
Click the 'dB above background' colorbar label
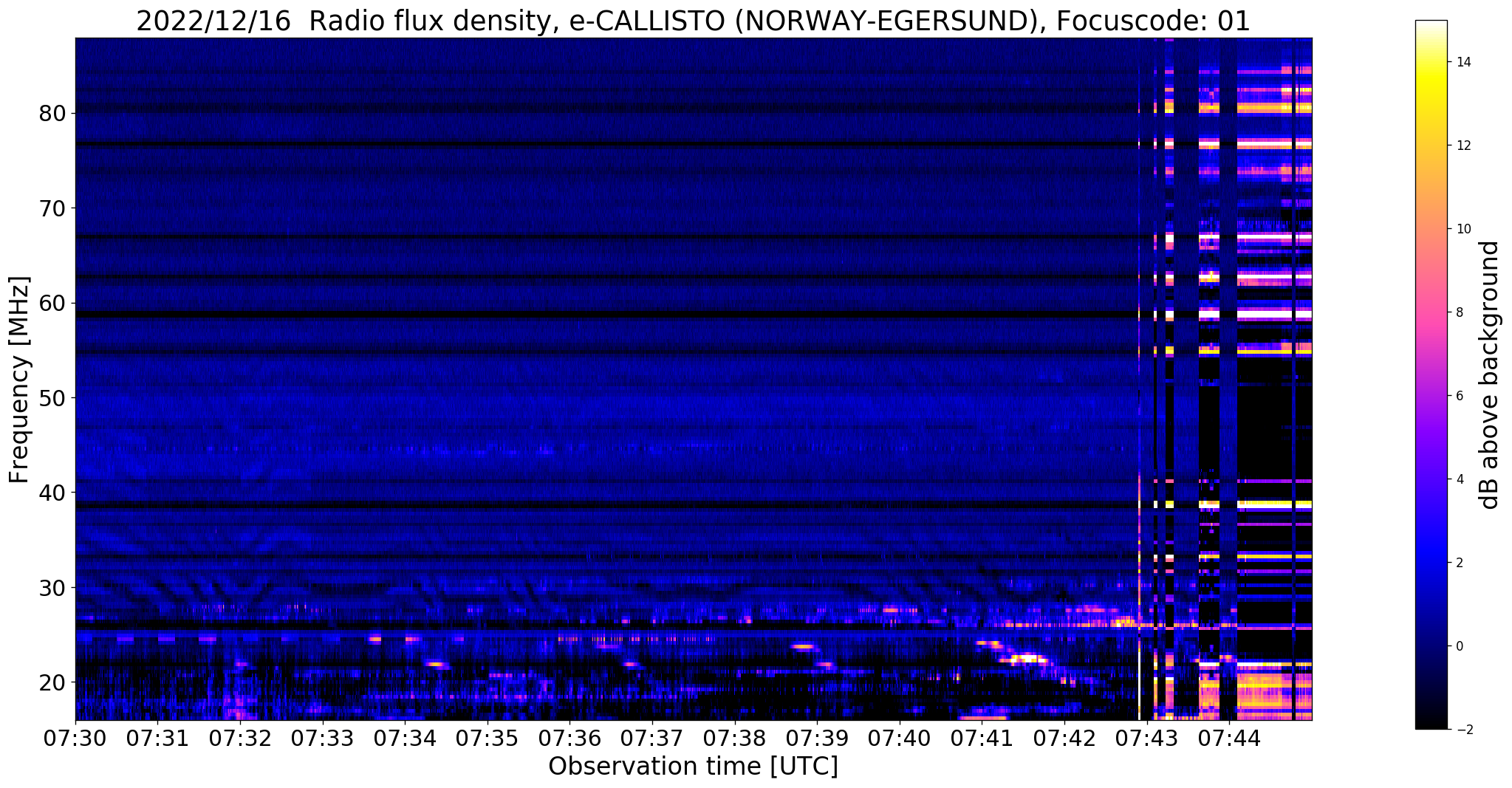(x=1490, y=375)
